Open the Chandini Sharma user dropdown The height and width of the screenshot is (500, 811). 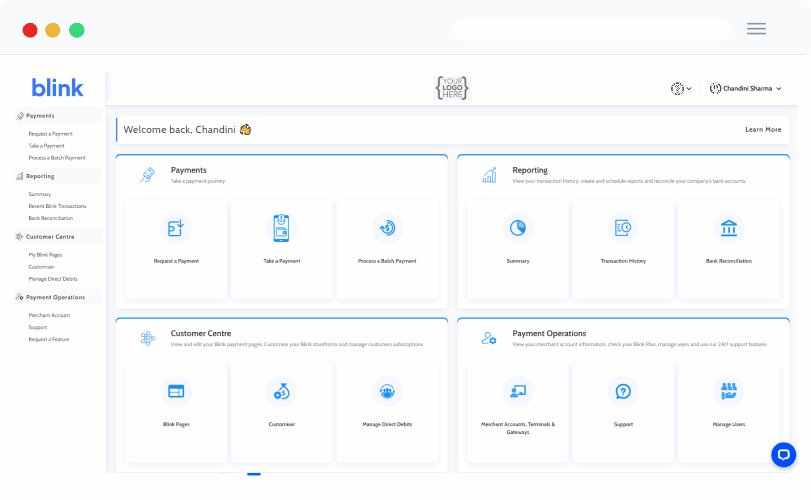(x=745, y=88)
